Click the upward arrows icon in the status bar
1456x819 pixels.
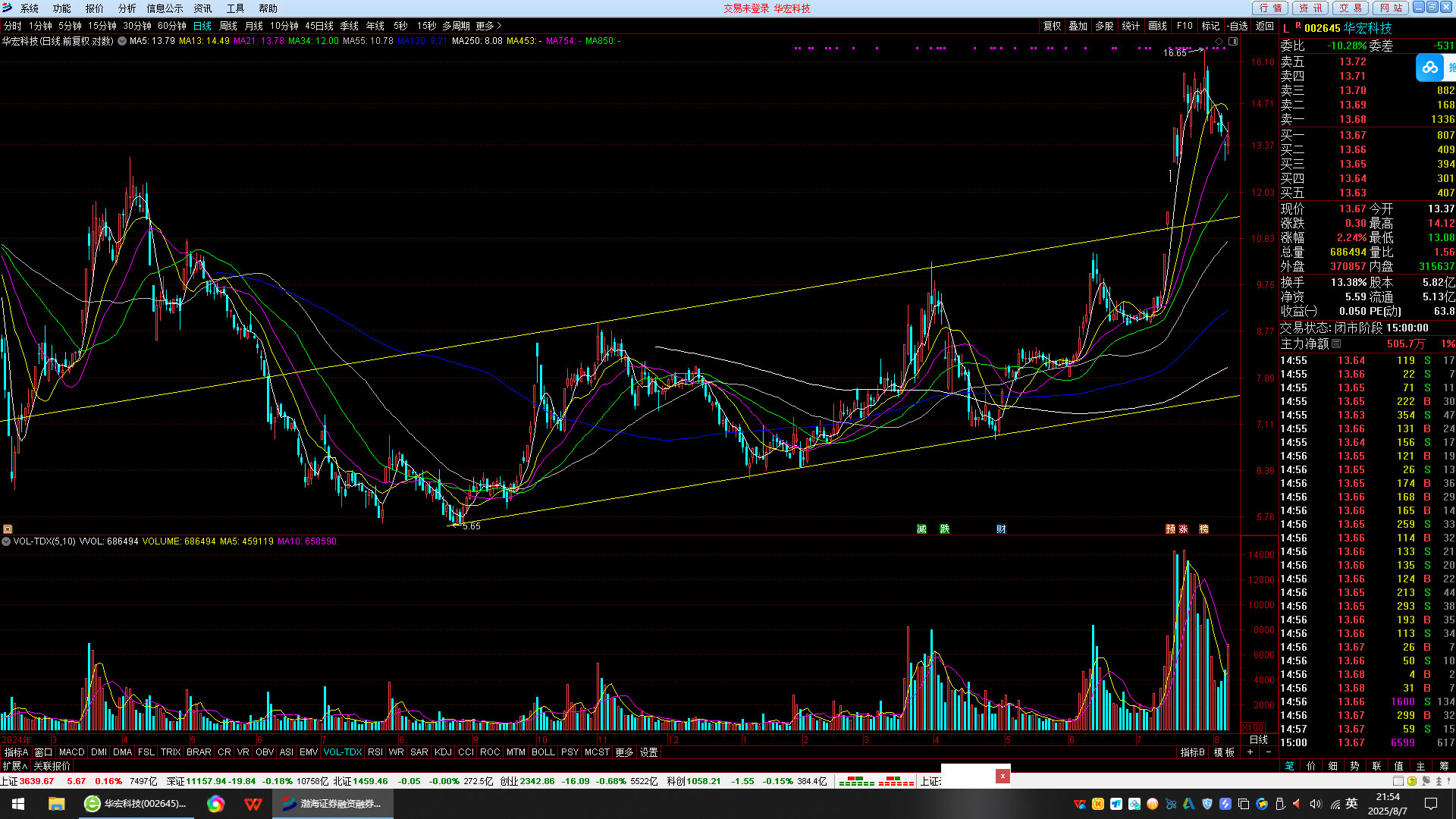coord(1439,780)
